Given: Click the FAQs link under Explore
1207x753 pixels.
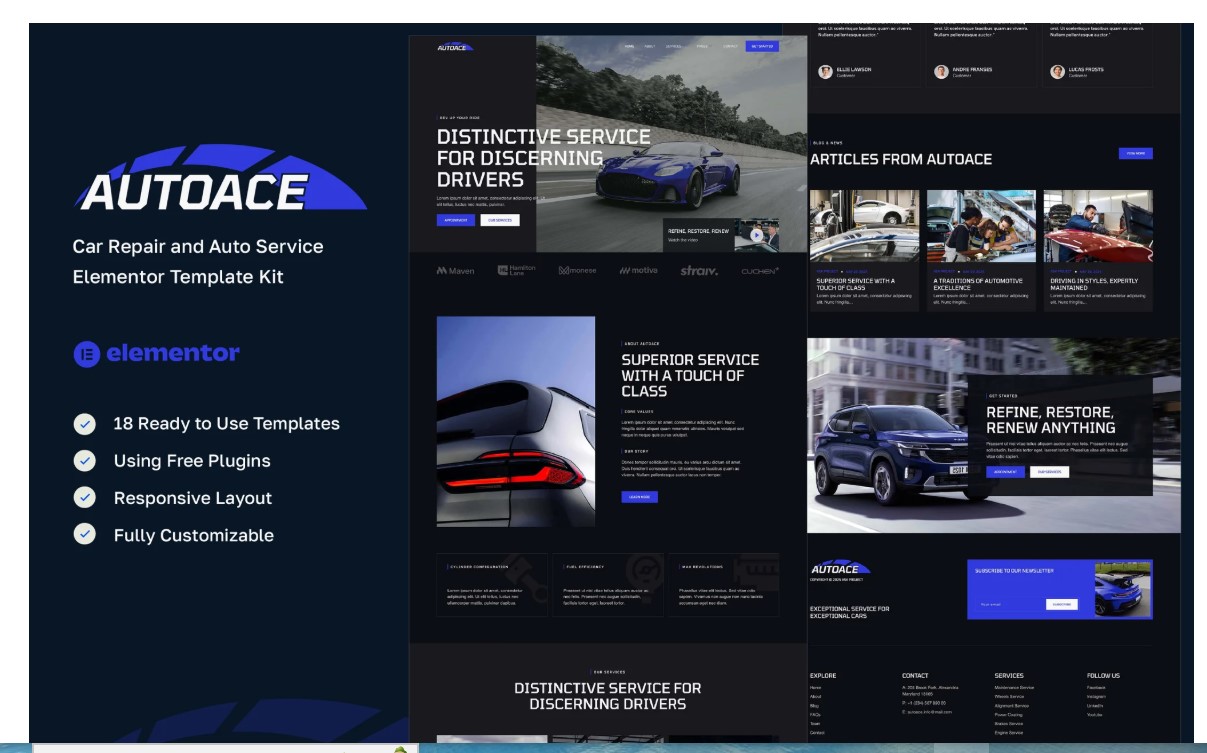Looking at the screenshot, I should [x=815, y=715].
